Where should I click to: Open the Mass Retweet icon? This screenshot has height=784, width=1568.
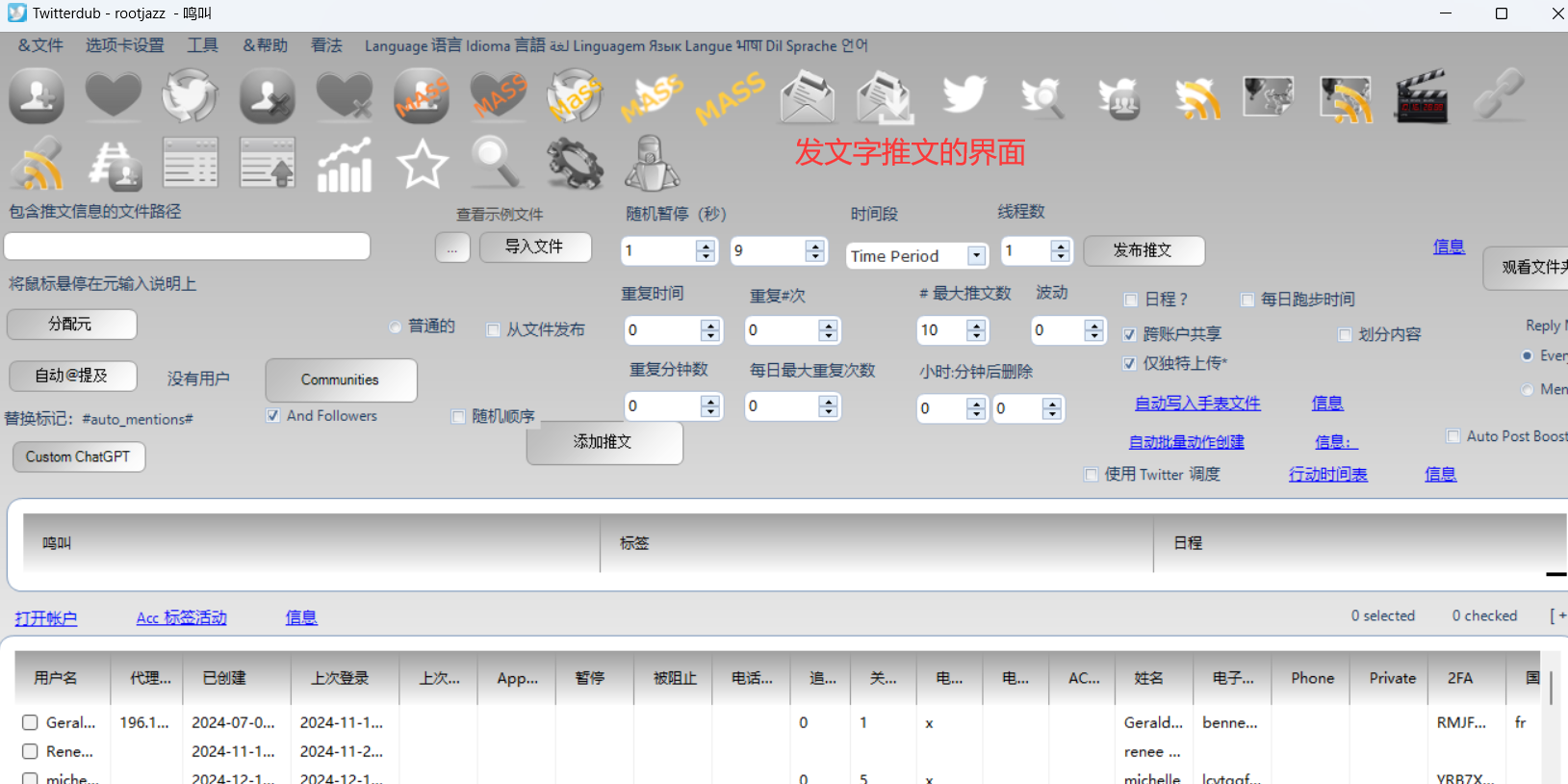(x=576, y=95)
